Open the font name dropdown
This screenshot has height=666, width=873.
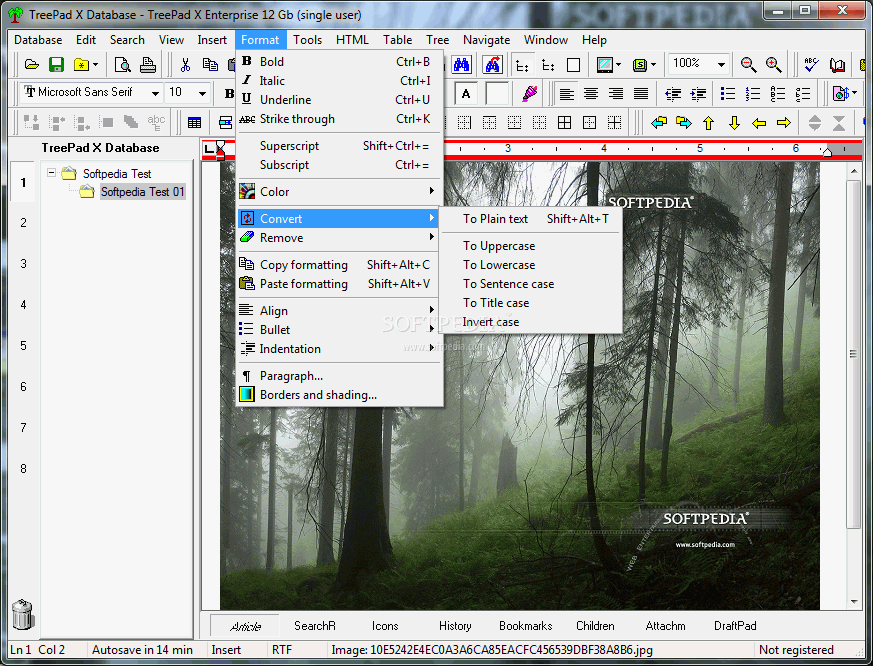[x=155, y=93]
